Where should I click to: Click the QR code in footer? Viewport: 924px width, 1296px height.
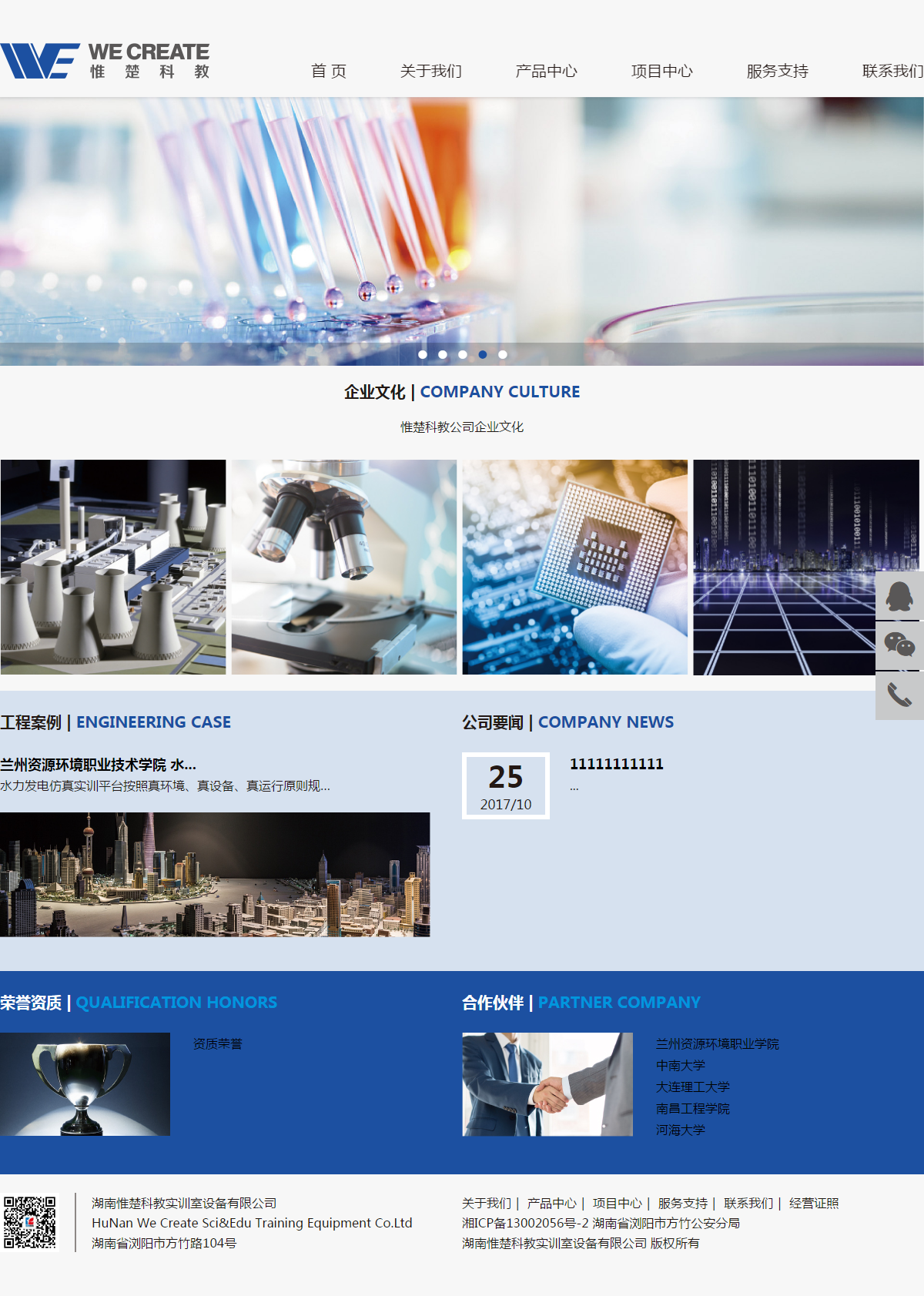coord(30,1222)
